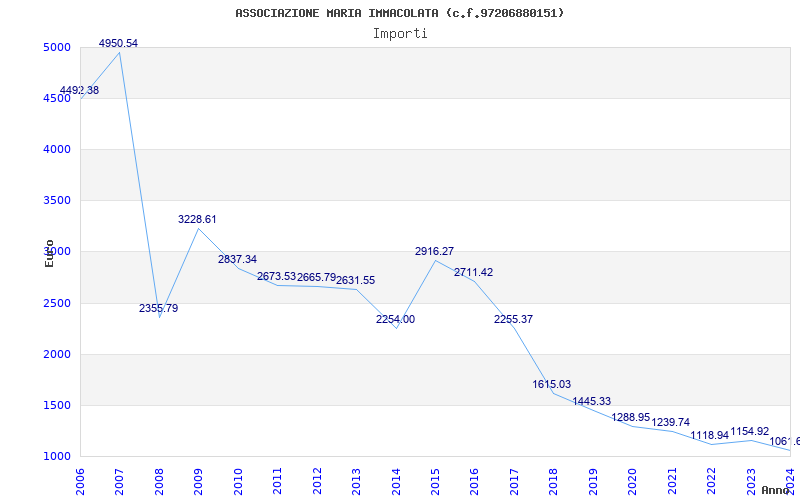Click x-axis year label 2015

[x=435, y=481]
